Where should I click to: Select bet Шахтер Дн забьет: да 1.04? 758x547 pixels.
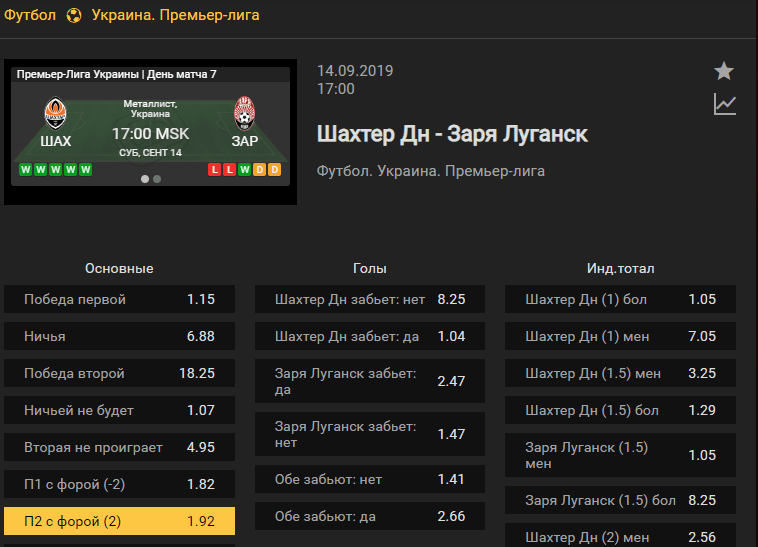pyautogui.click(x=370, y=336)
